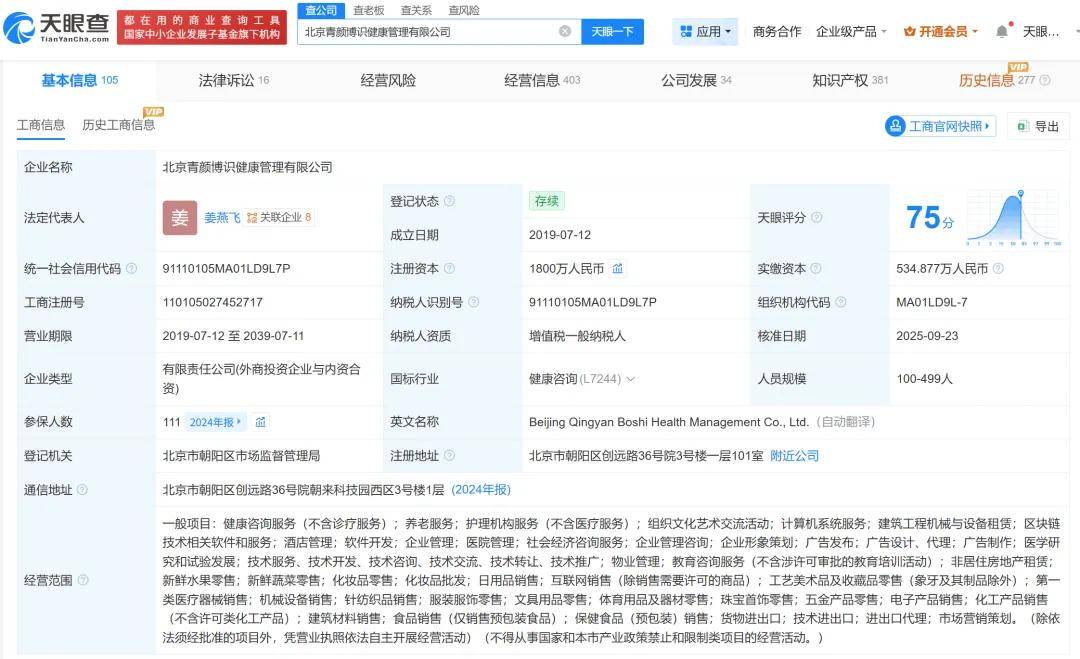Image resolution: width=1080 pixels, height=659 pixels.
Task: Open the 经营信息 tab
Action: pyautogui.click(x=542, y=81)
